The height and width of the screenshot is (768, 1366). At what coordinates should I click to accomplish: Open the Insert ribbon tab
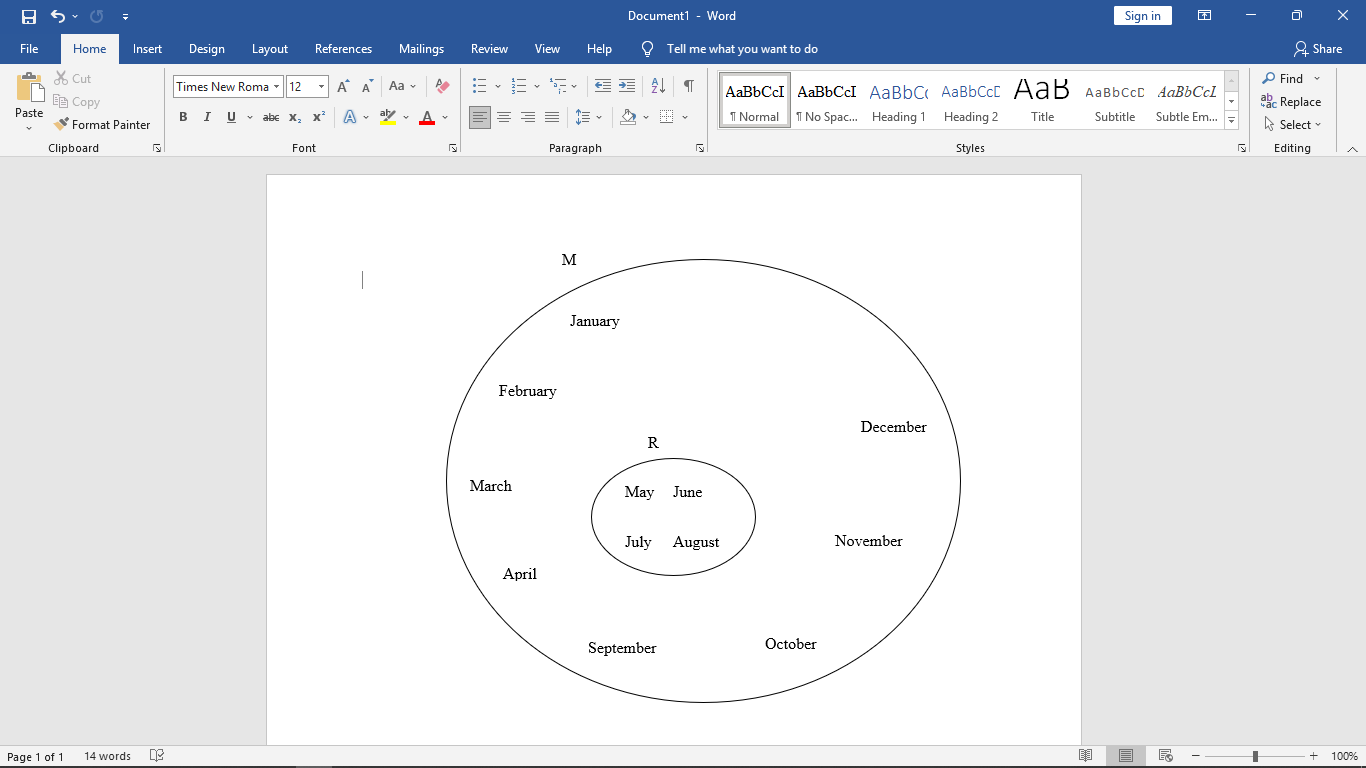147,49
